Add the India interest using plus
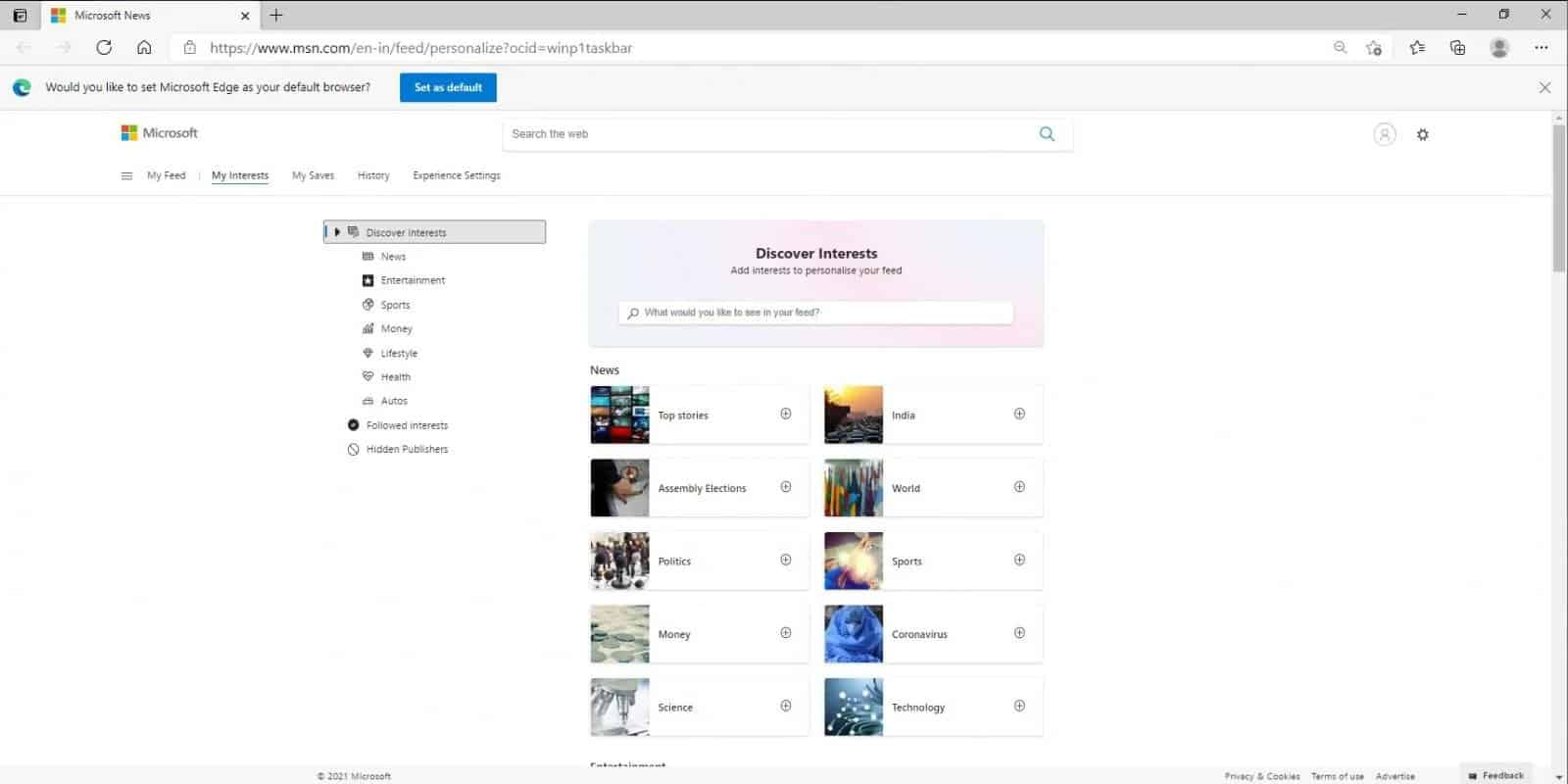The image size is (1568, 784). click(1019, 415)
